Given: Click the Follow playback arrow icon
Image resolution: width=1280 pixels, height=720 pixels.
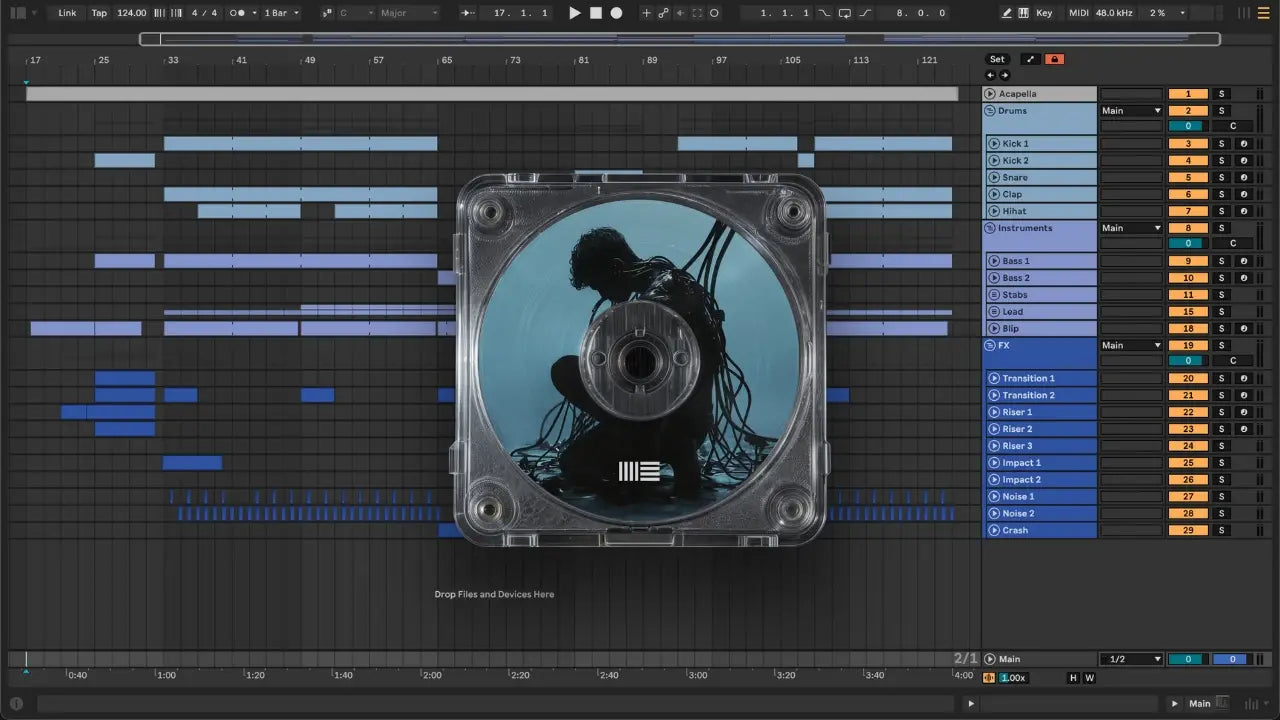Looking at the screenshot, I should (x=468, y=13).
